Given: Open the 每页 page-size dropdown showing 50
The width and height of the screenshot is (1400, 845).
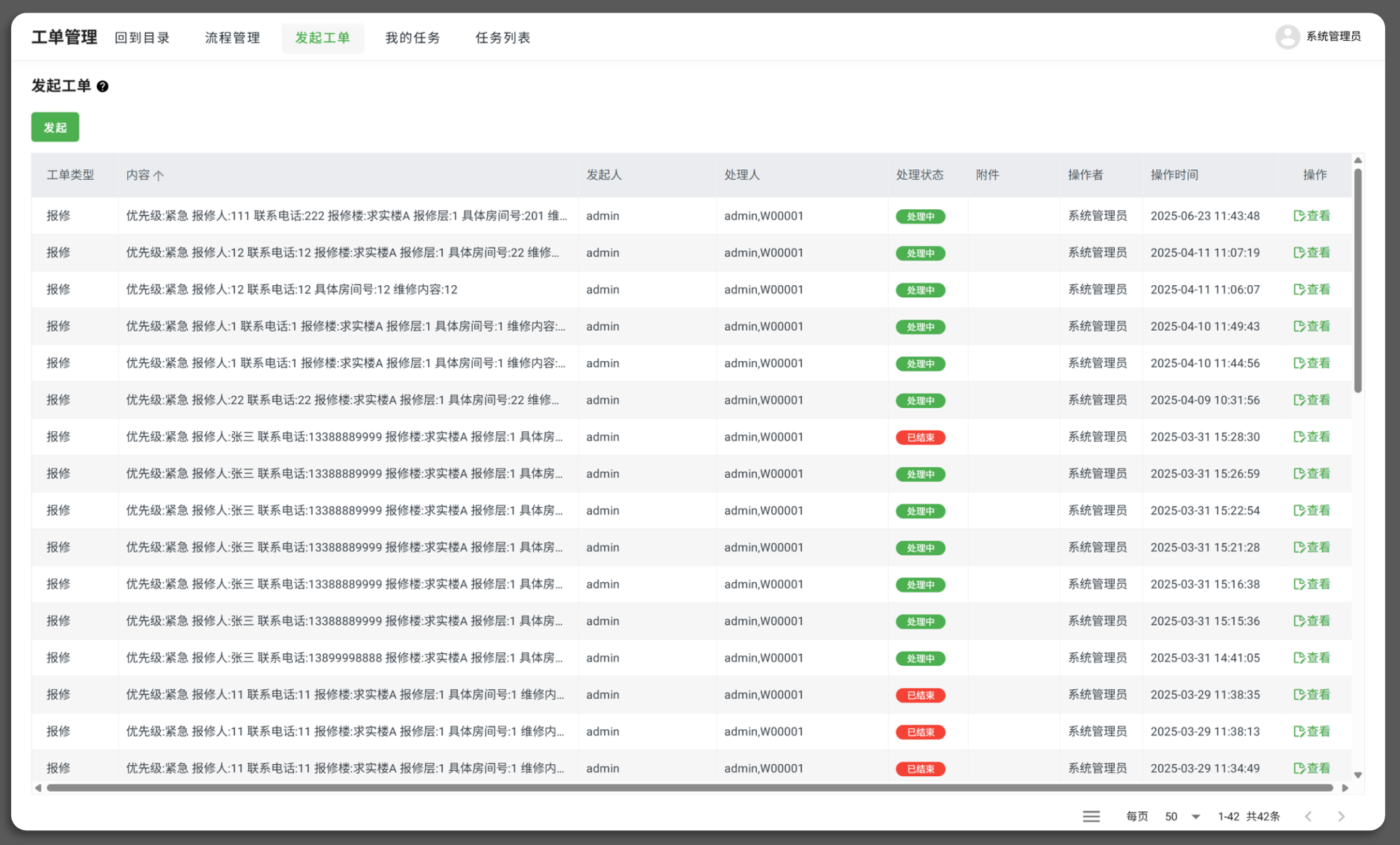Looking at the screenshot, I should click(1180, 816).
